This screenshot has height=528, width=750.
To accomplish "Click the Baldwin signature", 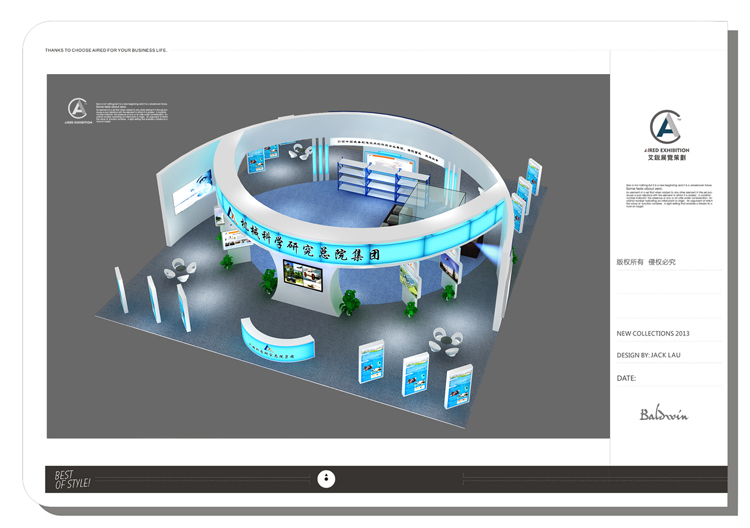I will pyautogui.click(x=664, y=413).
